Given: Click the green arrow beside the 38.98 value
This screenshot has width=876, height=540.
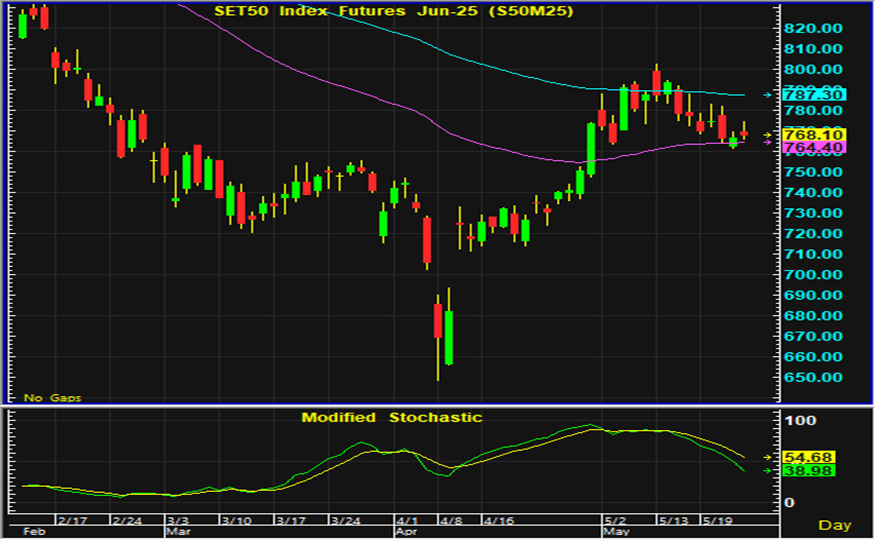Looking at the screenshot, I should (x=767, y=470).
